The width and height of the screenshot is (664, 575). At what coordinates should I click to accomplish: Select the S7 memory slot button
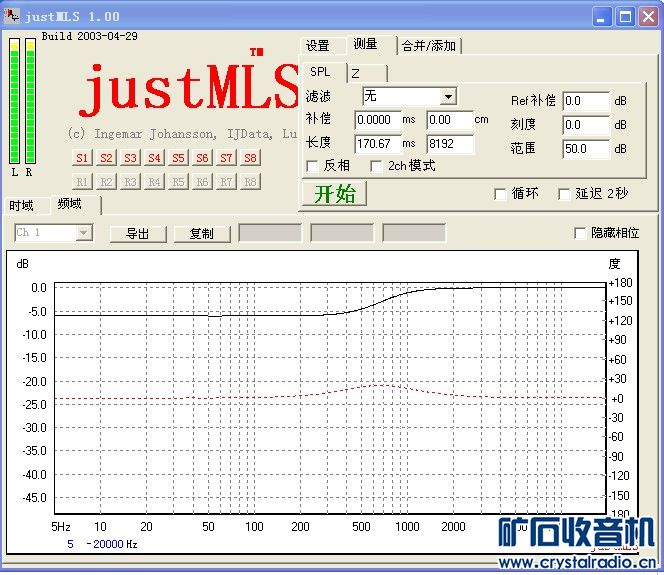pyautogui.click(x=226, y=158)
